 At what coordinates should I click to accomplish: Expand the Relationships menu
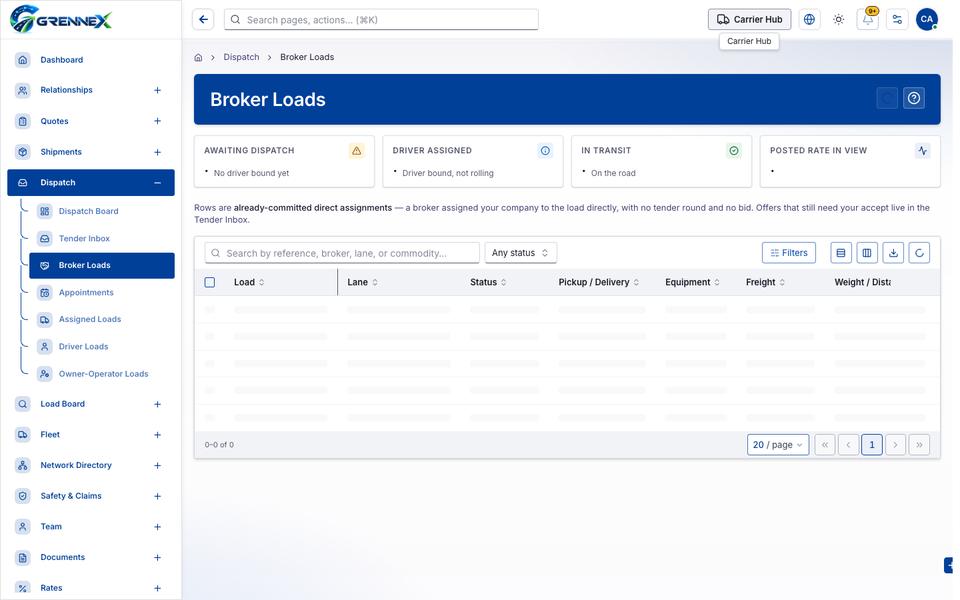click(157, 90)
